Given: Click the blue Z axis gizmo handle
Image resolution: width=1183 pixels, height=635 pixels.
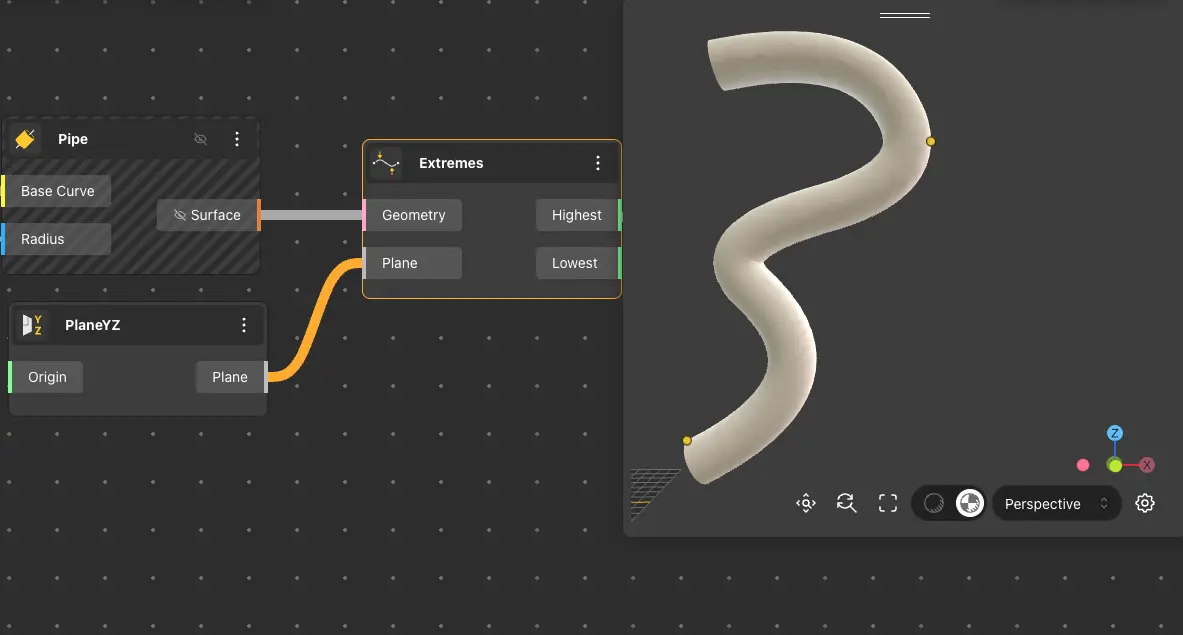Looking at the screenshot, I should click(1115, 433).
